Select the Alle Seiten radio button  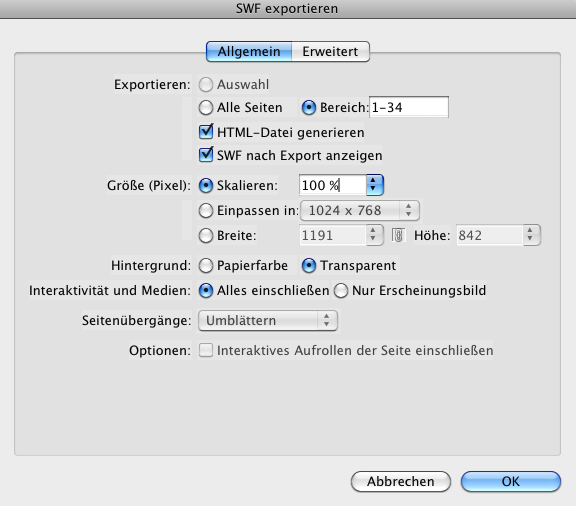206,108
